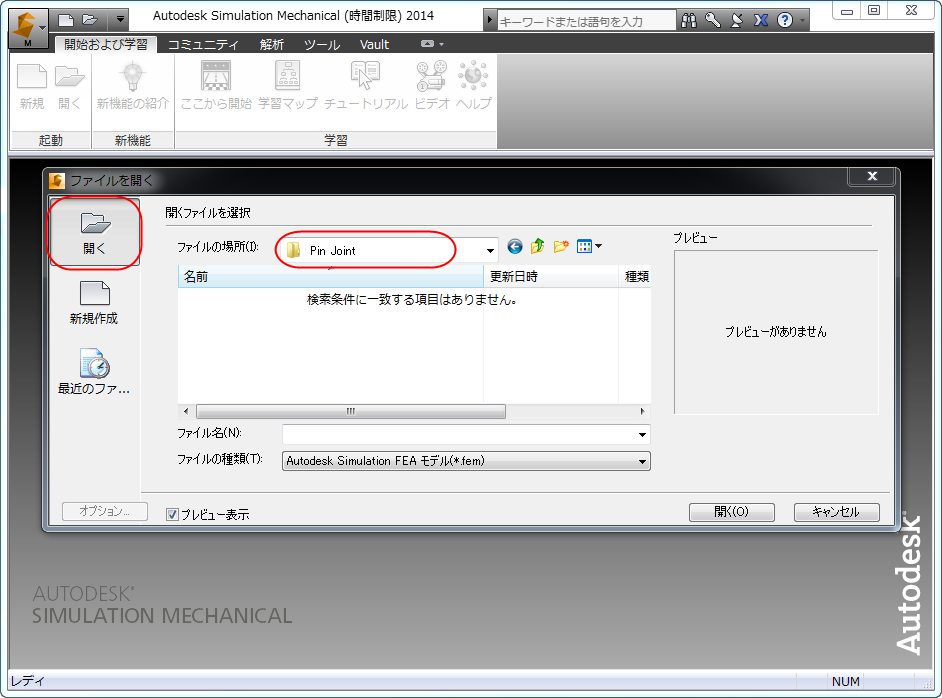Click the オプション button

click(x=105, y=511)
